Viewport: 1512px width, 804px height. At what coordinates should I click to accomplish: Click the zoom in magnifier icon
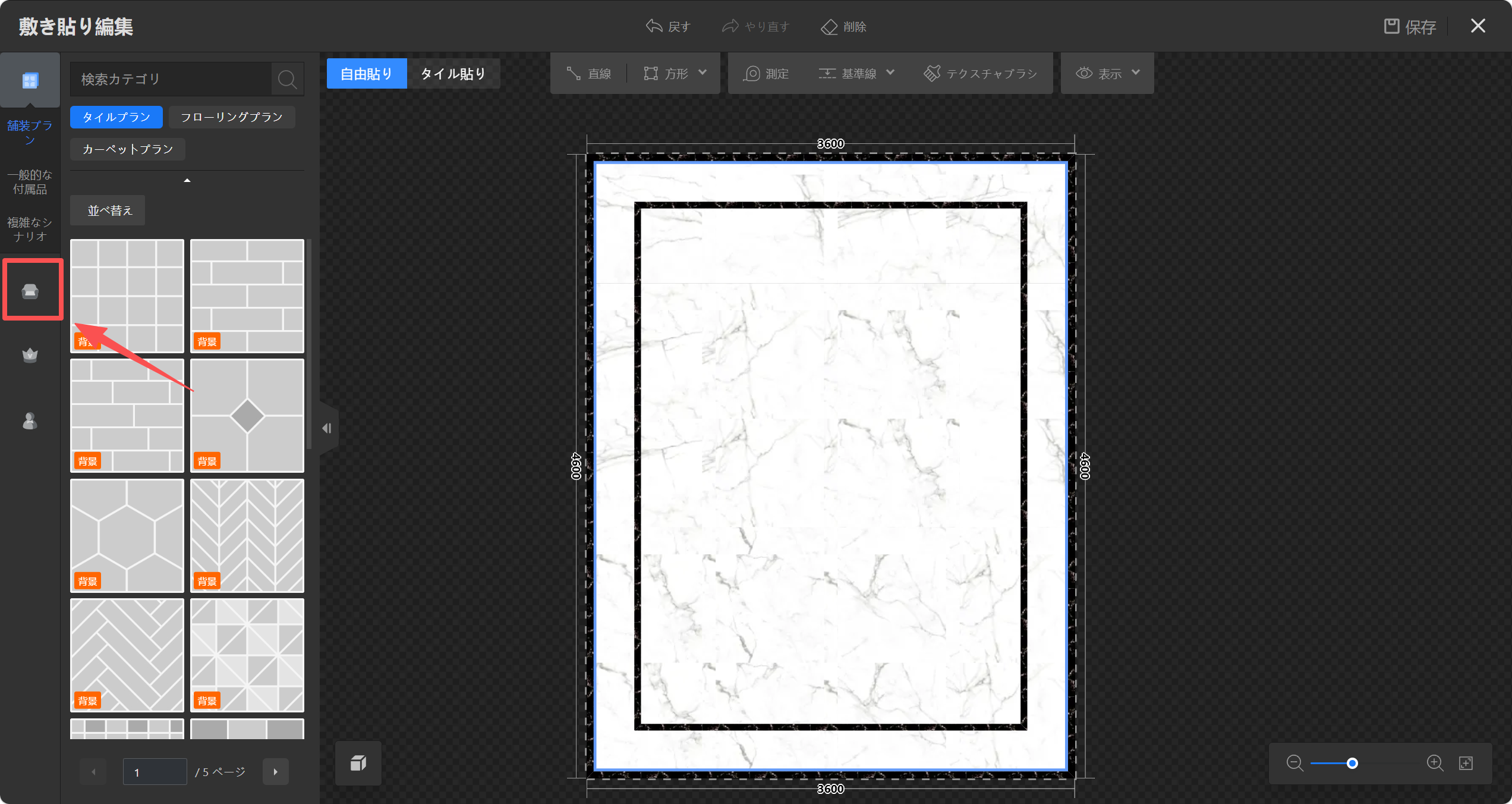1435,763
